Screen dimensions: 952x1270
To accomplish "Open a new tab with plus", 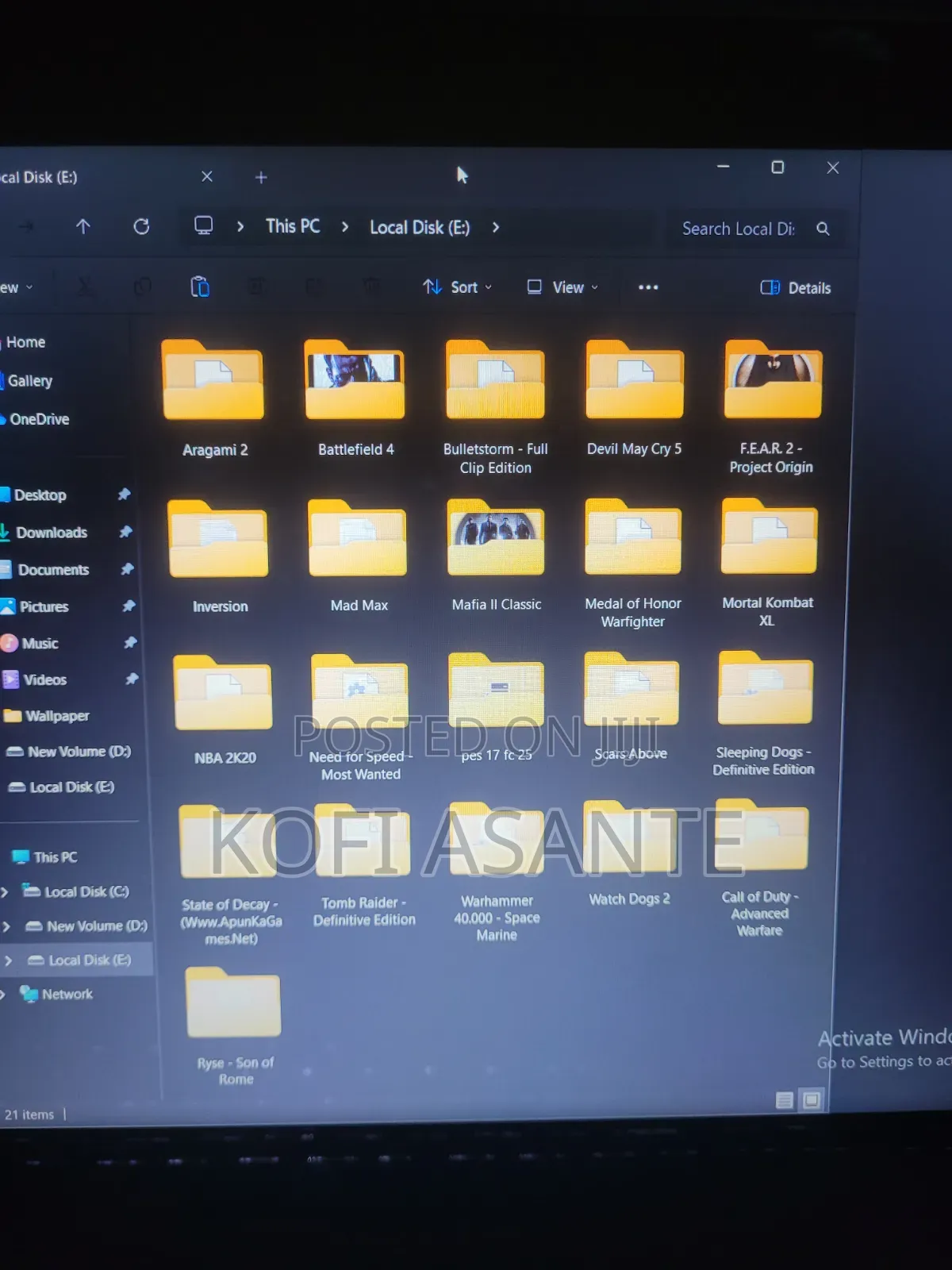I will click(261, 177).
